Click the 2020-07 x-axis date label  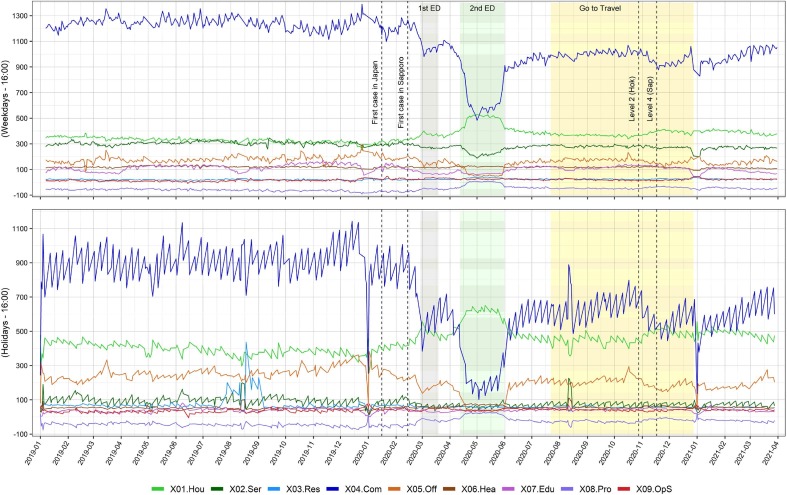[522, 452]
